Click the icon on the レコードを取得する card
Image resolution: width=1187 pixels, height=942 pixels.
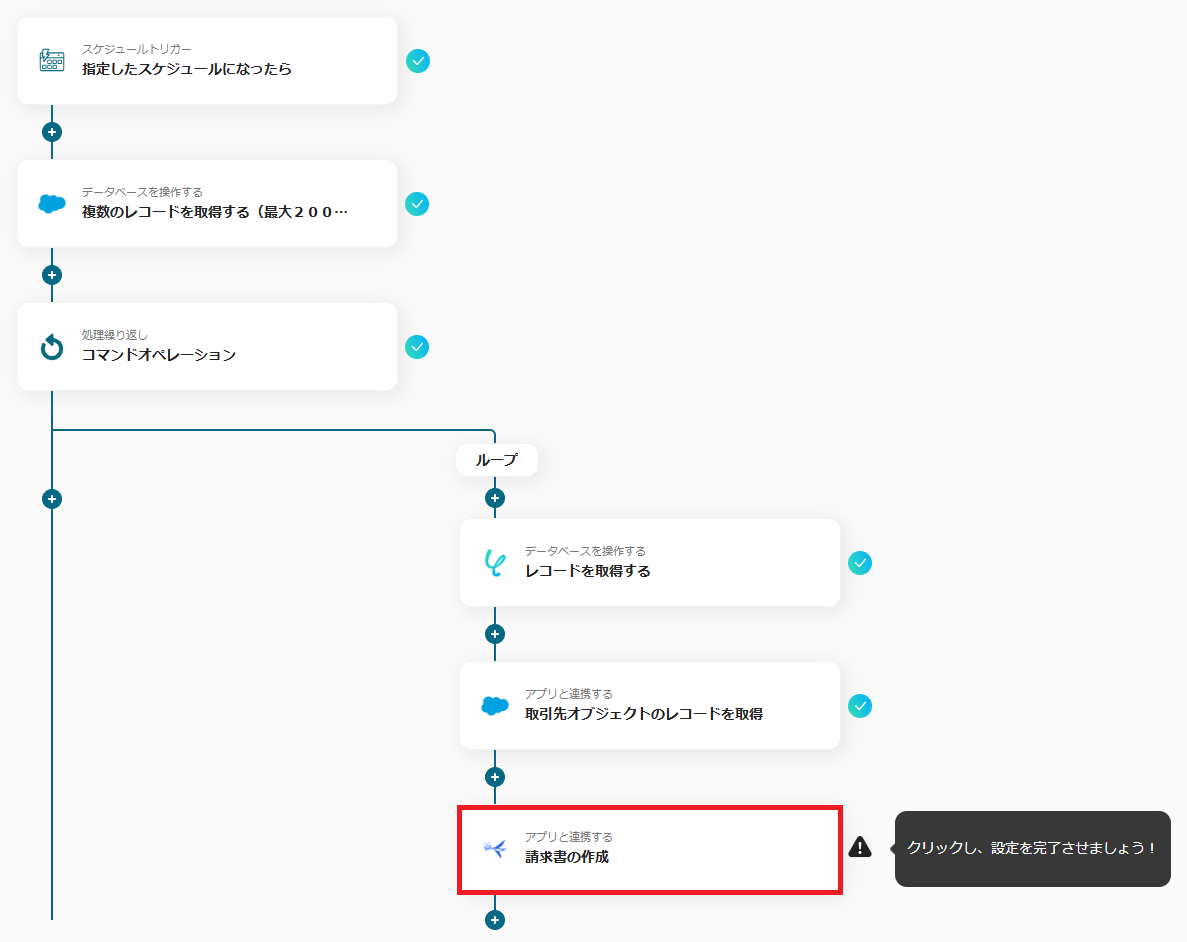495,563
